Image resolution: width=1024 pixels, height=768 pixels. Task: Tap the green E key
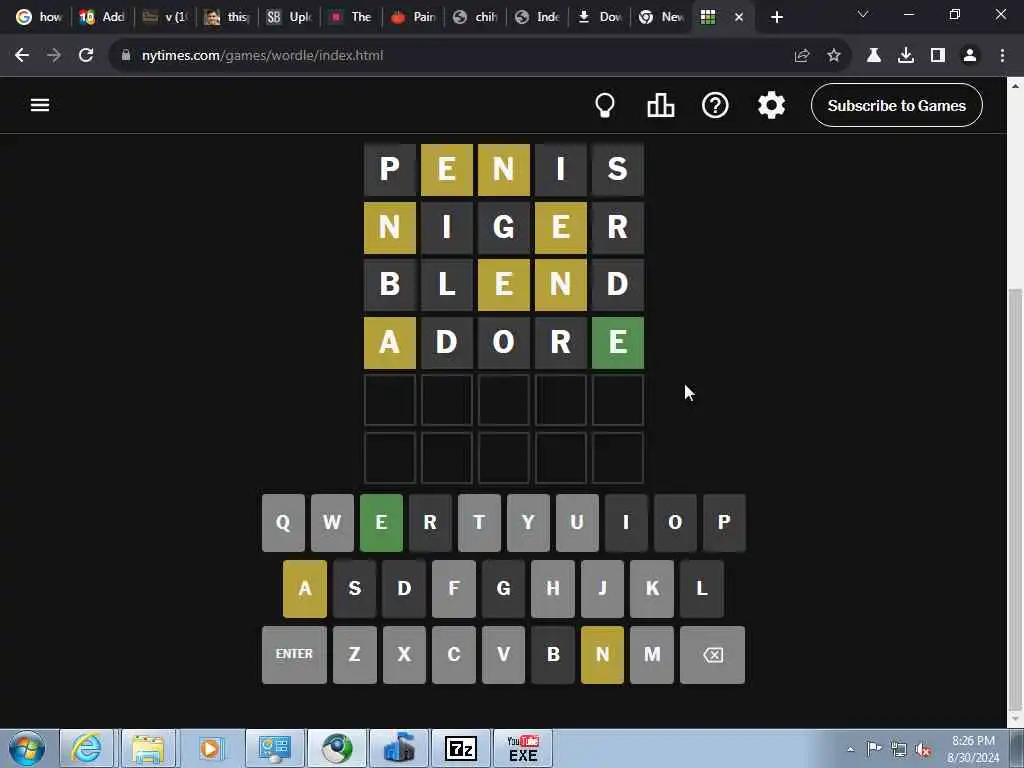pos(381,522)
